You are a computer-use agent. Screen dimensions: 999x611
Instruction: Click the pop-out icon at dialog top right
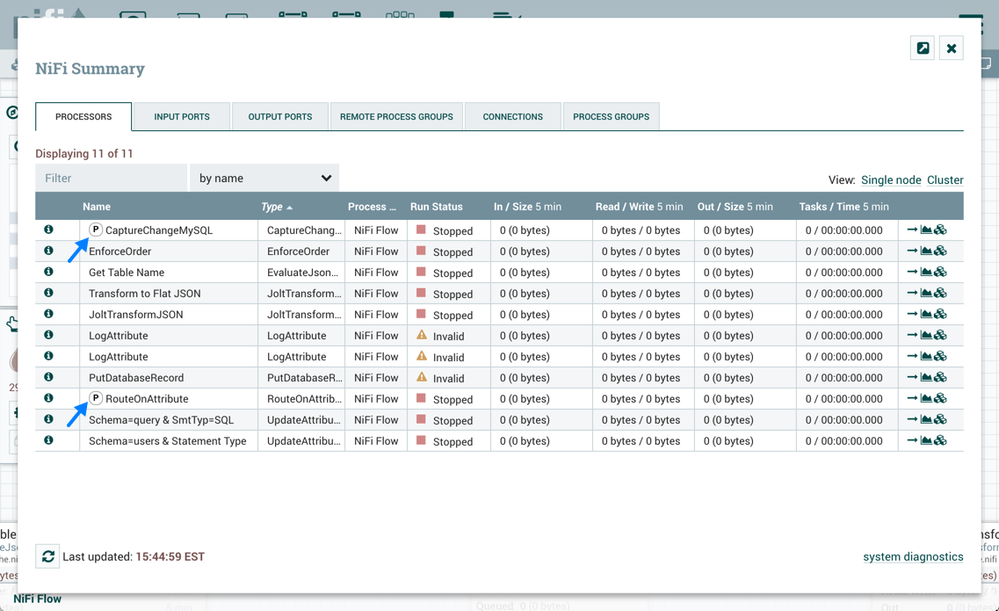923,48
